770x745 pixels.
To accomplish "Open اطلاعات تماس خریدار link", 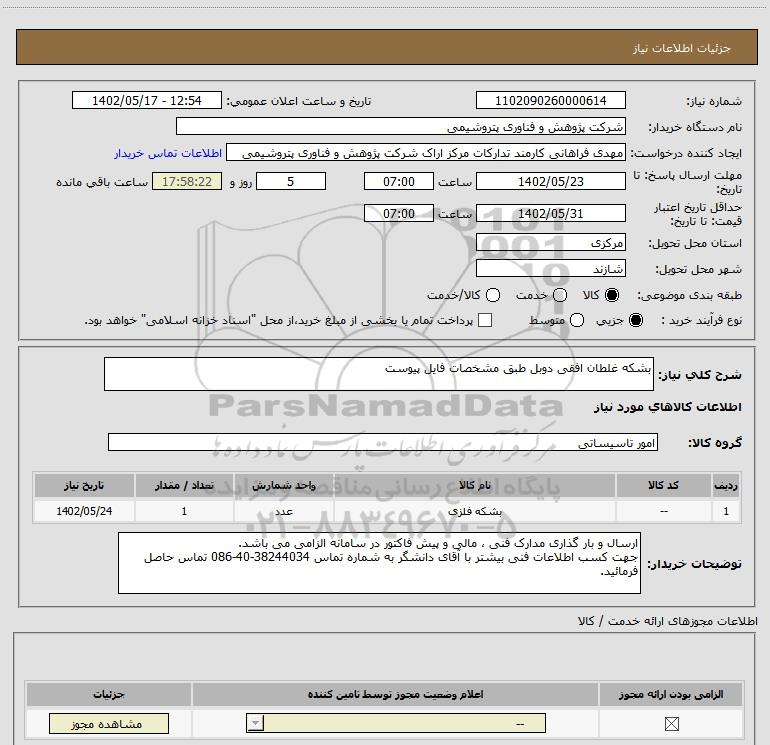I will [x=168, y=153].
